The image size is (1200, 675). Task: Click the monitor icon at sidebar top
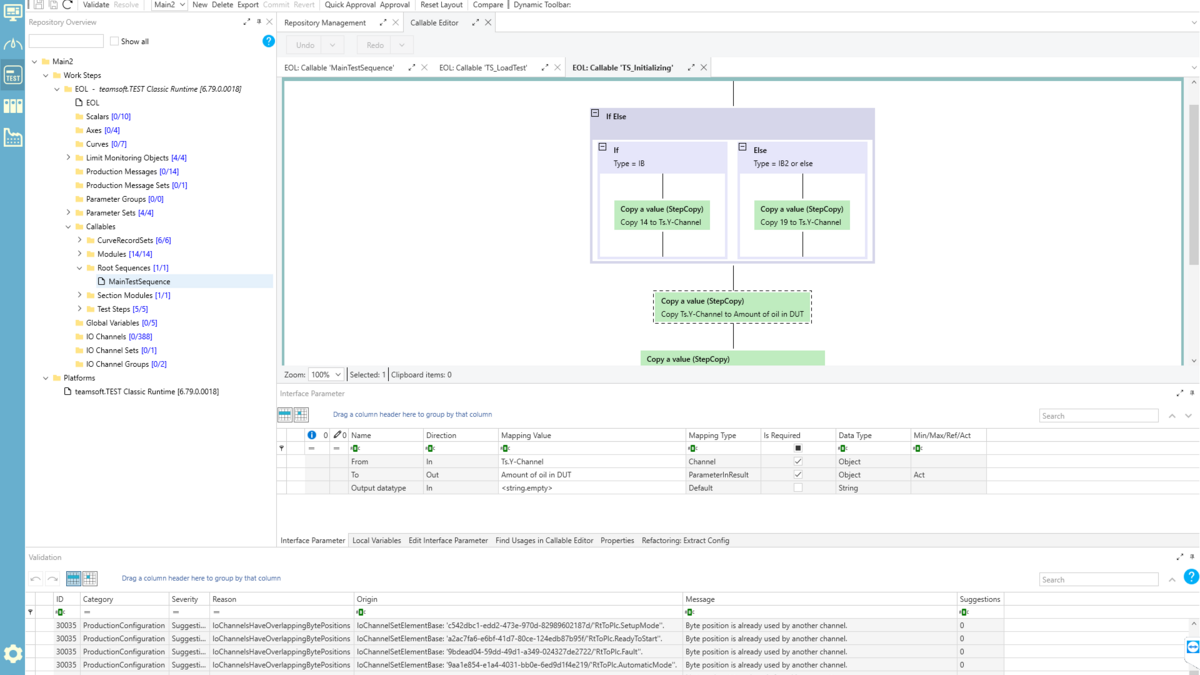click(x=12, y=11)
